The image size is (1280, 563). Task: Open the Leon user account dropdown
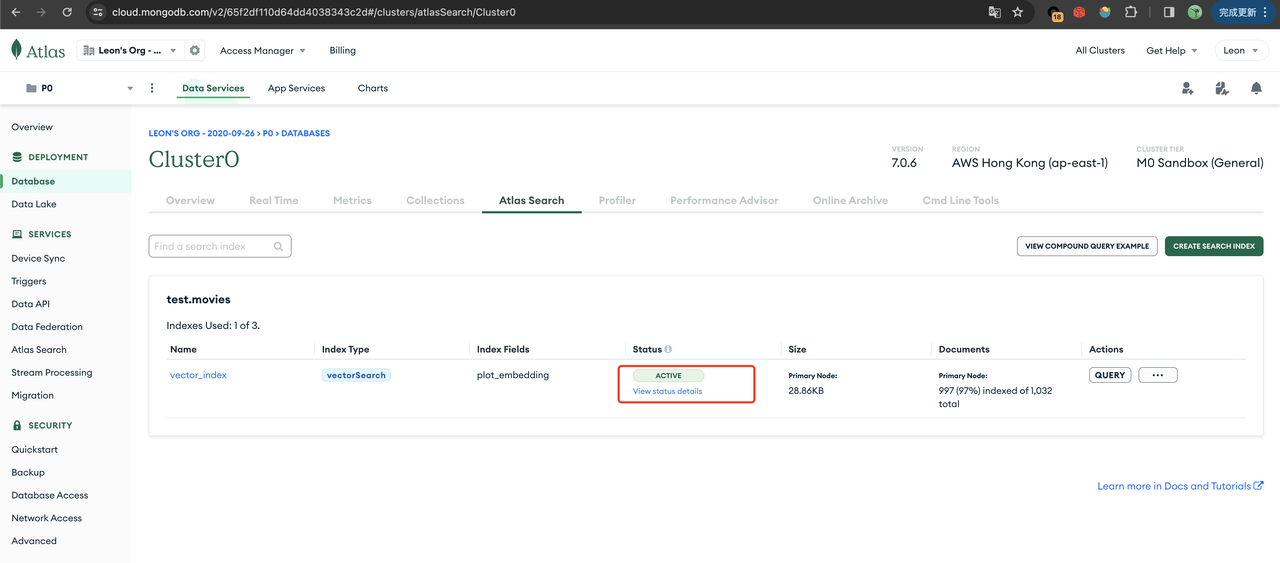pyautogui.click(x=1240, y=51)
